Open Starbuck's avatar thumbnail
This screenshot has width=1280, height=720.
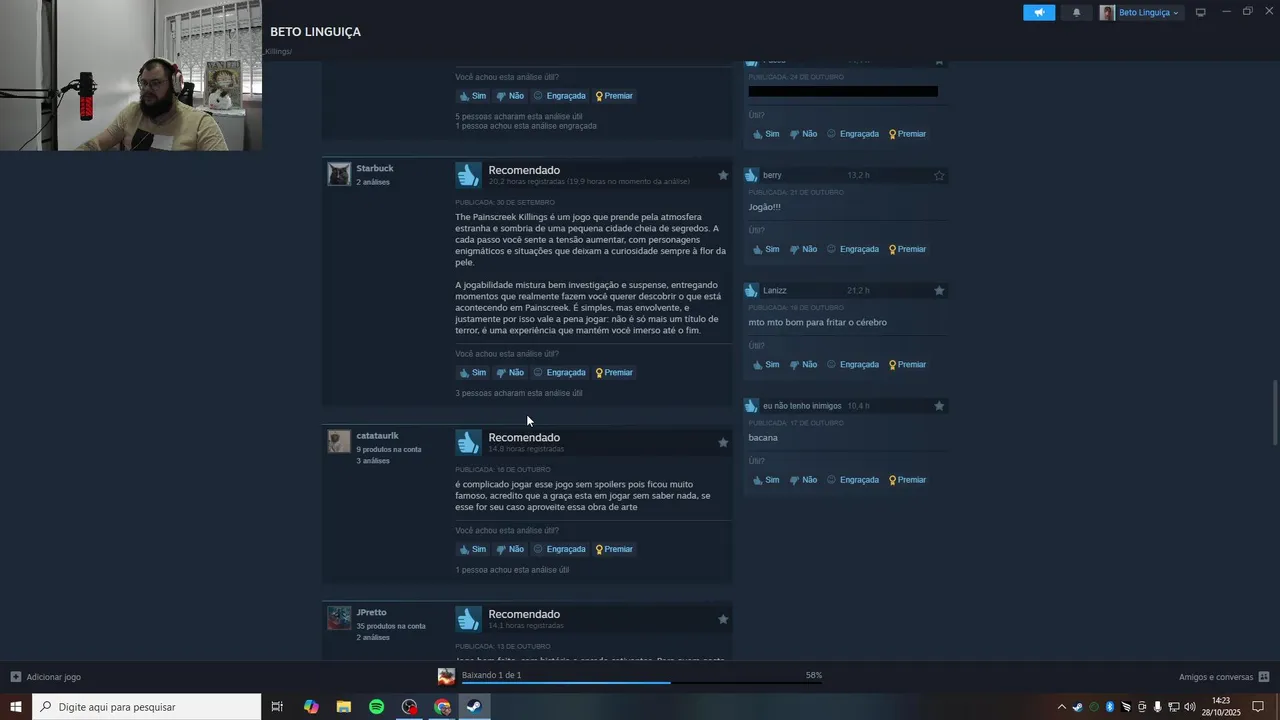339,174
